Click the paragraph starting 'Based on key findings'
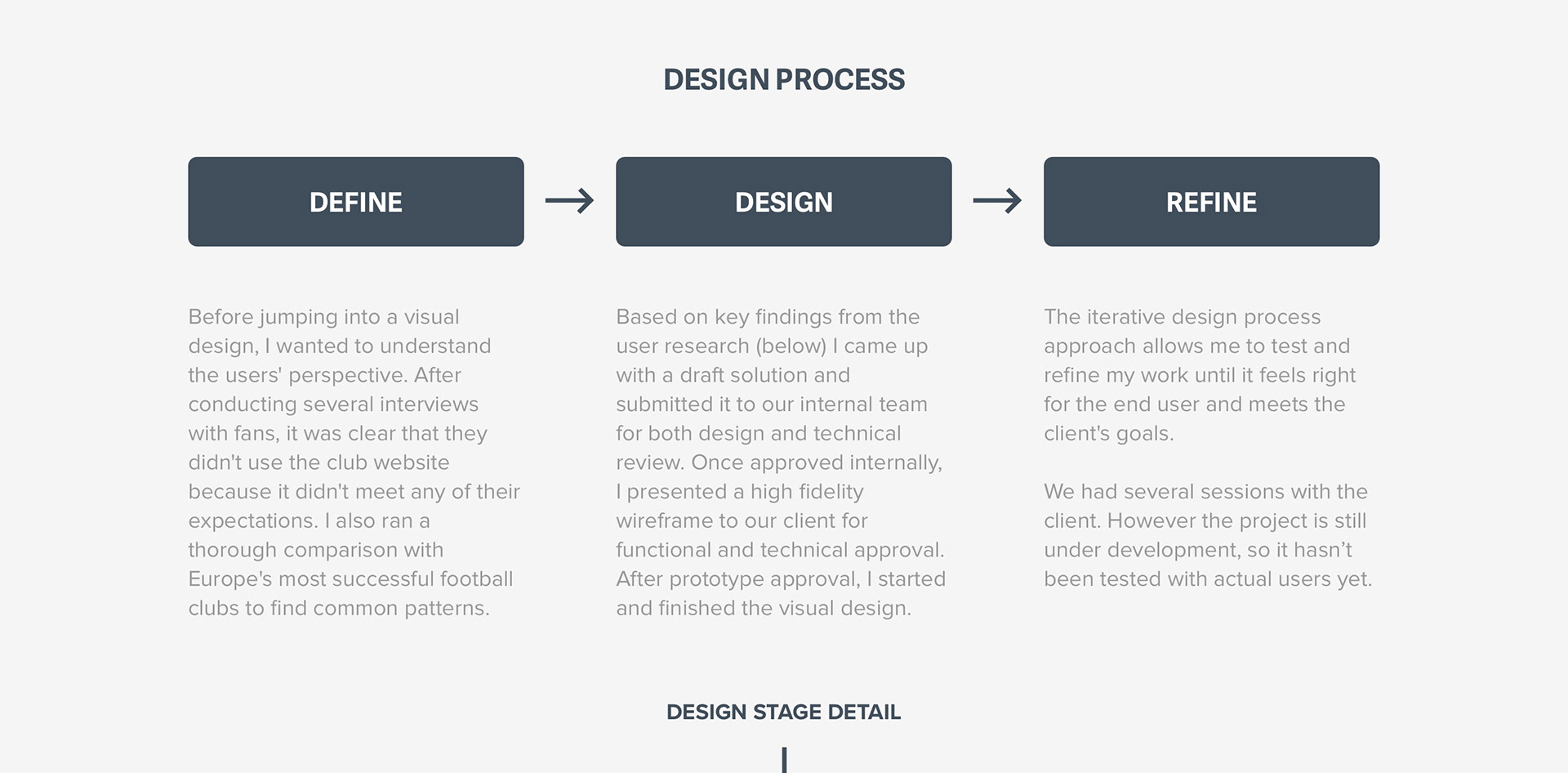Viewport: 1568px width, 773px height. (x=781, y=462)
